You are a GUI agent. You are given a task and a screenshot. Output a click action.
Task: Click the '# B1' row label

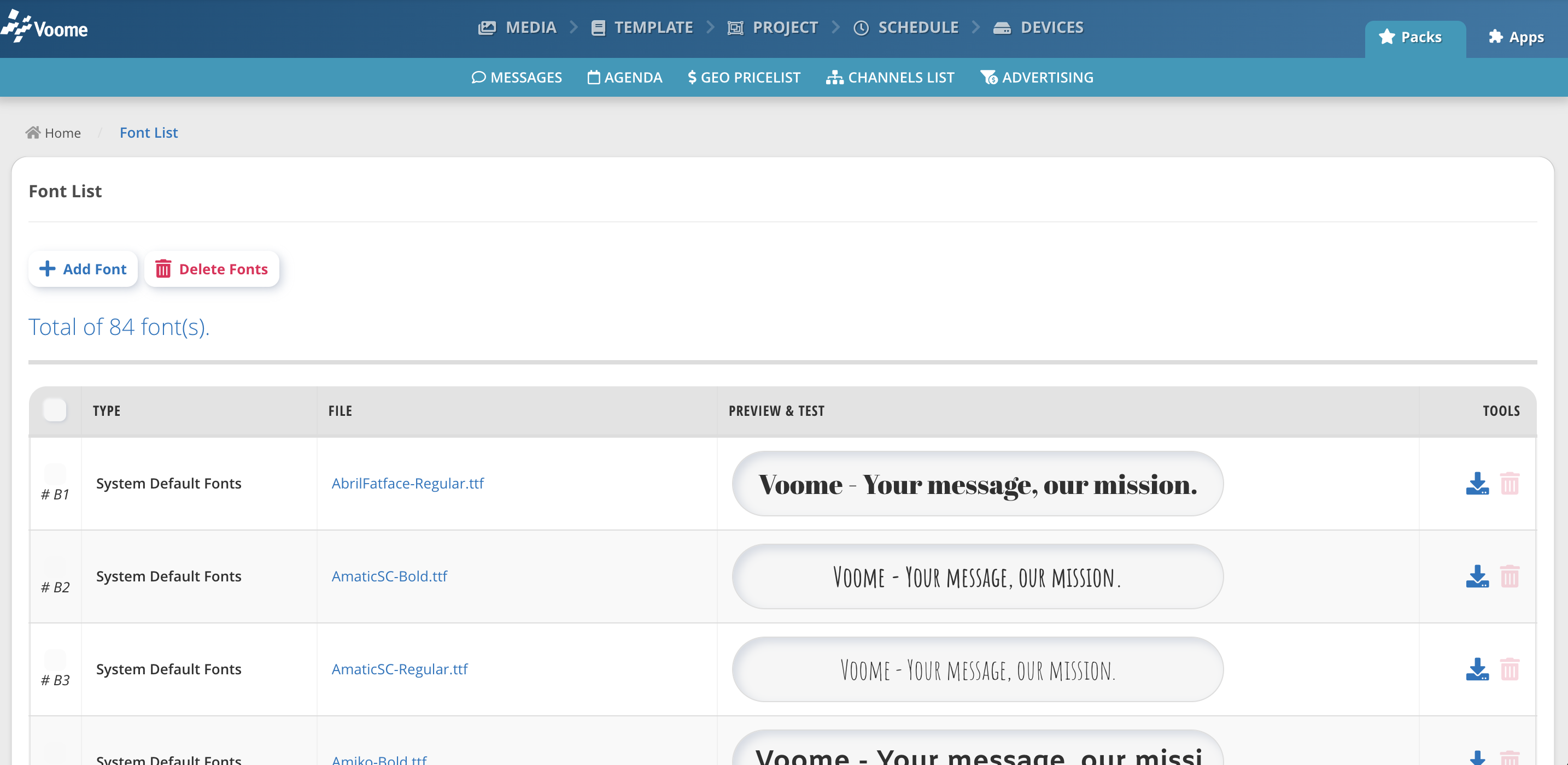pyautogui.click(x=55, y=494)
